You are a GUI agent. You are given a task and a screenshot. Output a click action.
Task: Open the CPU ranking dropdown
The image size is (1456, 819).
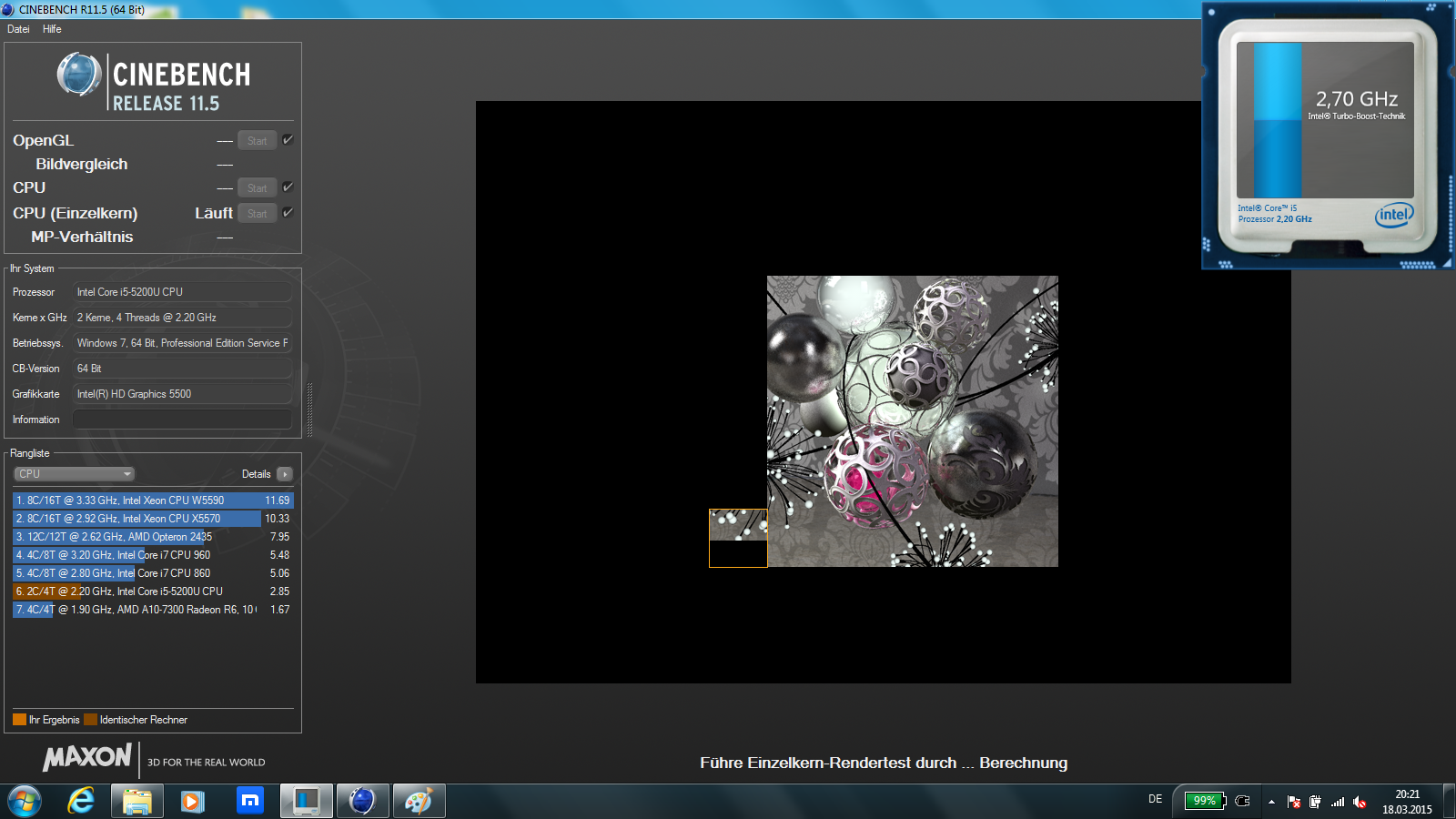click(74, 474)
